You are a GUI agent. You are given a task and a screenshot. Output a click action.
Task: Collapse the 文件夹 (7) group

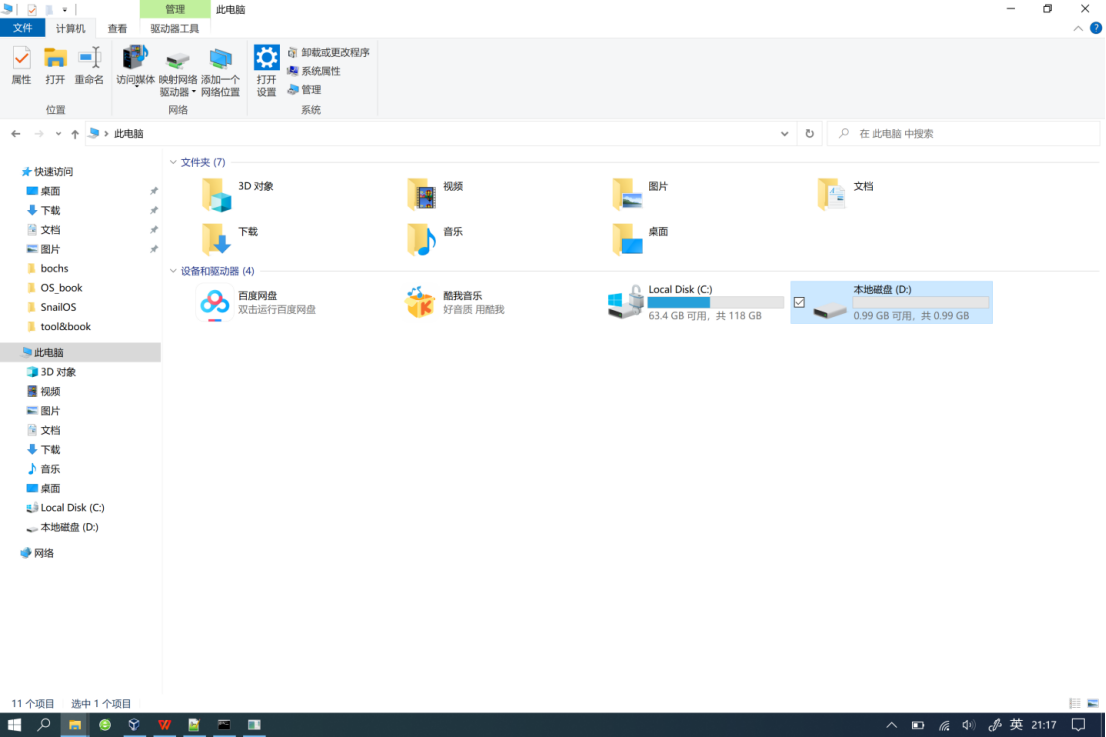click(x=174, y=162)
